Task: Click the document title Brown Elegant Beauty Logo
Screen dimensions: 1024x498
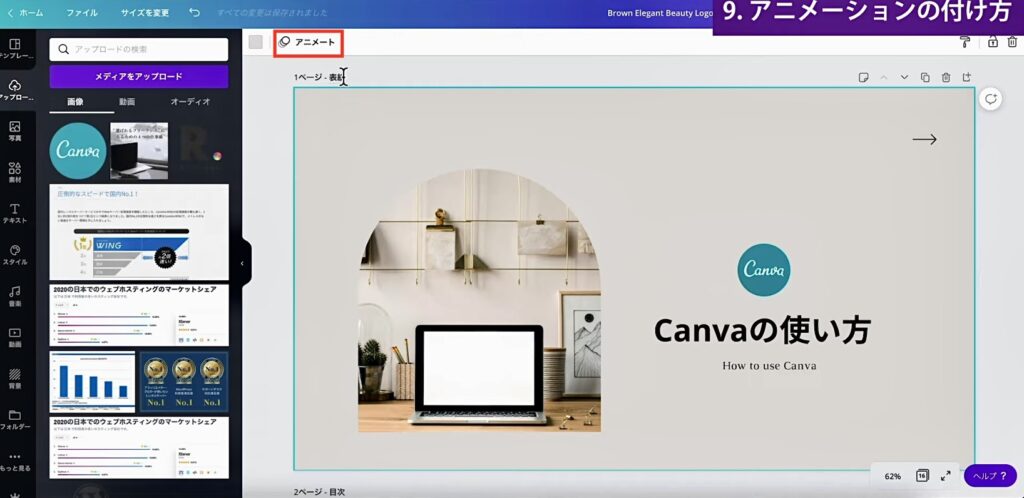Action: click(660, 12)
